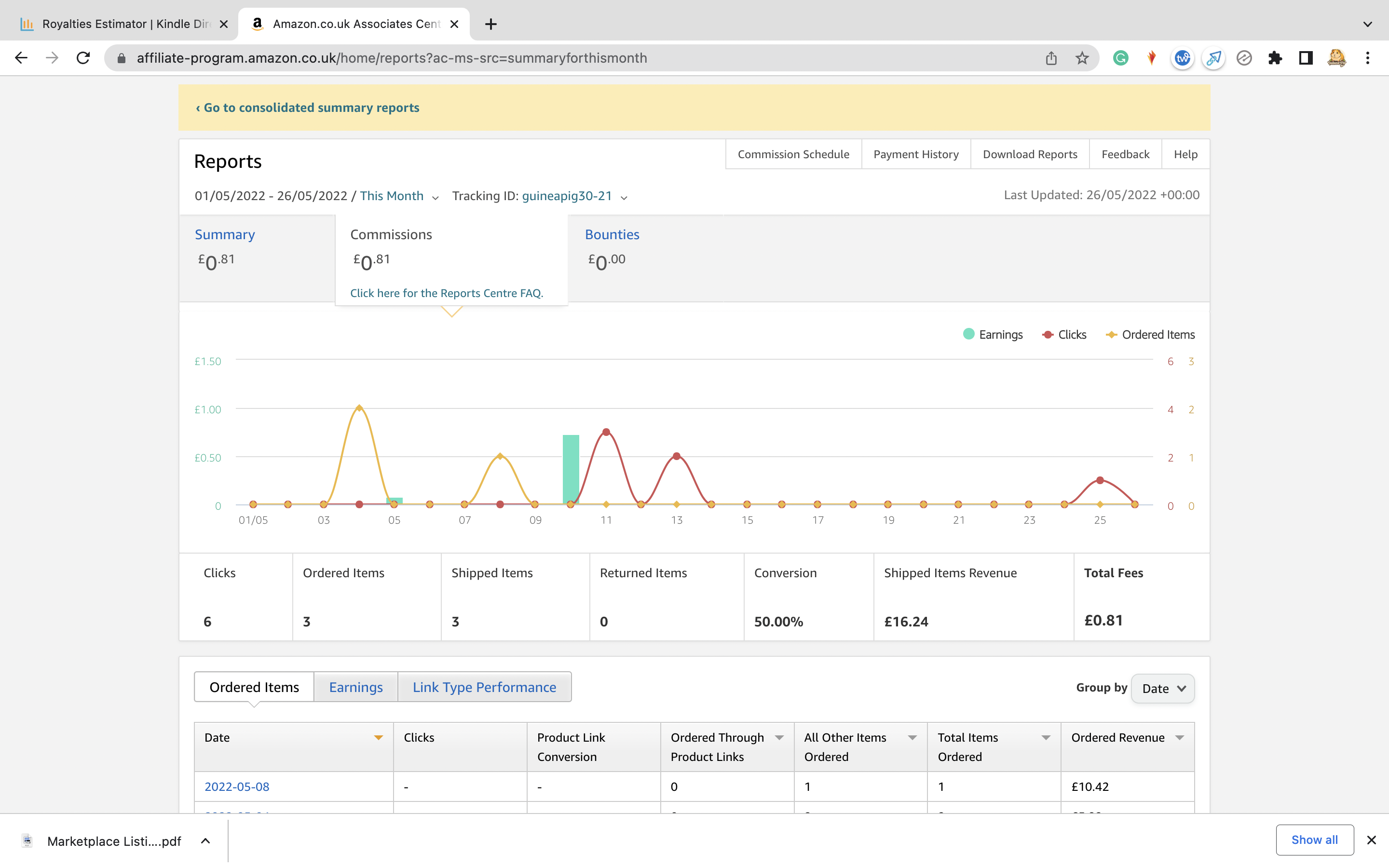Viewport: 1389px width, 868px height.
Task: Open the share page icon in address bar
Action: 1051,58
